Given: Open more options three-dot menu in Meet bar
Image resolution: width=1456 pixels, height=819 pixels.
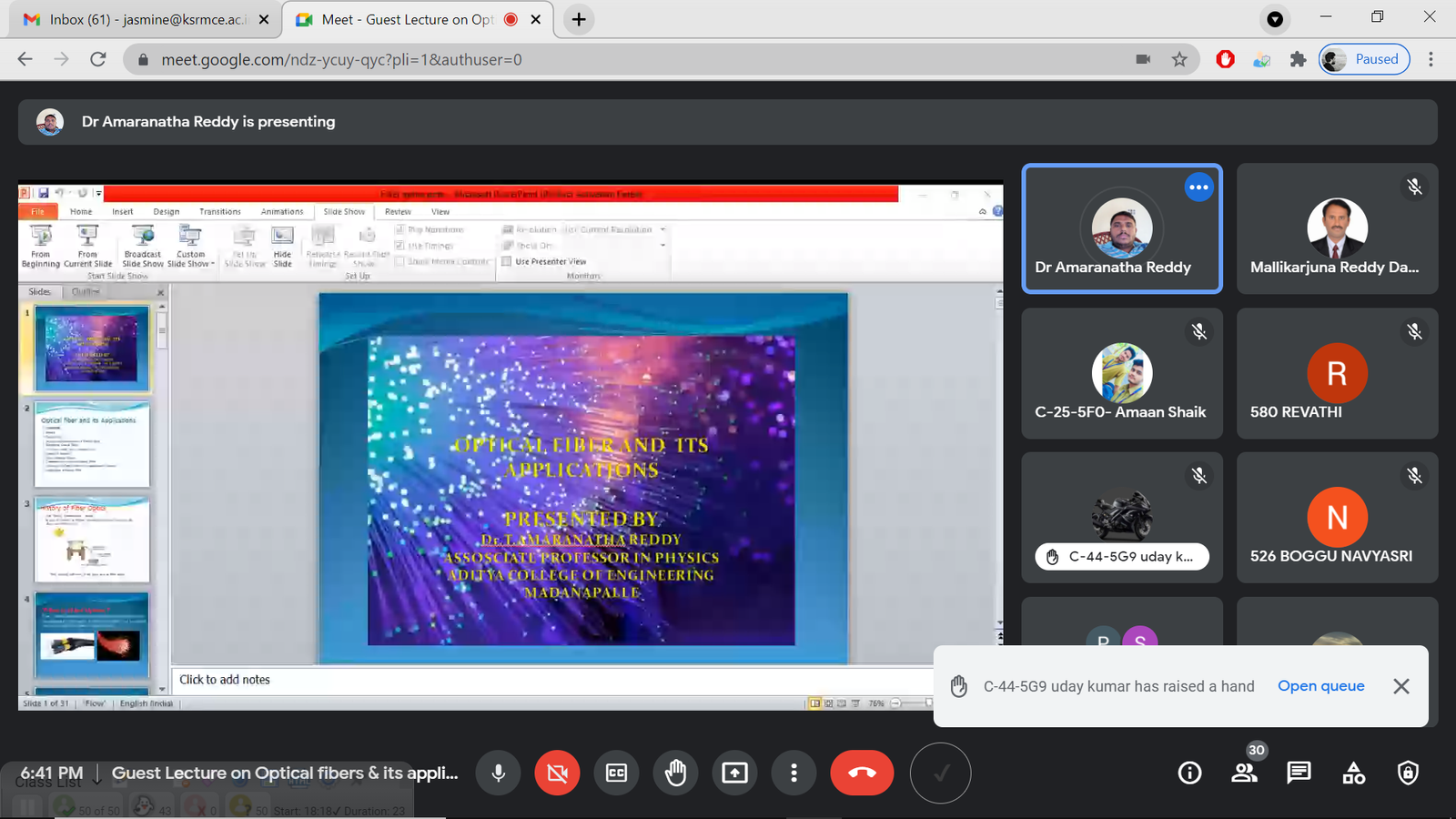Looking at the screenshot, I should tap(794, 773).
